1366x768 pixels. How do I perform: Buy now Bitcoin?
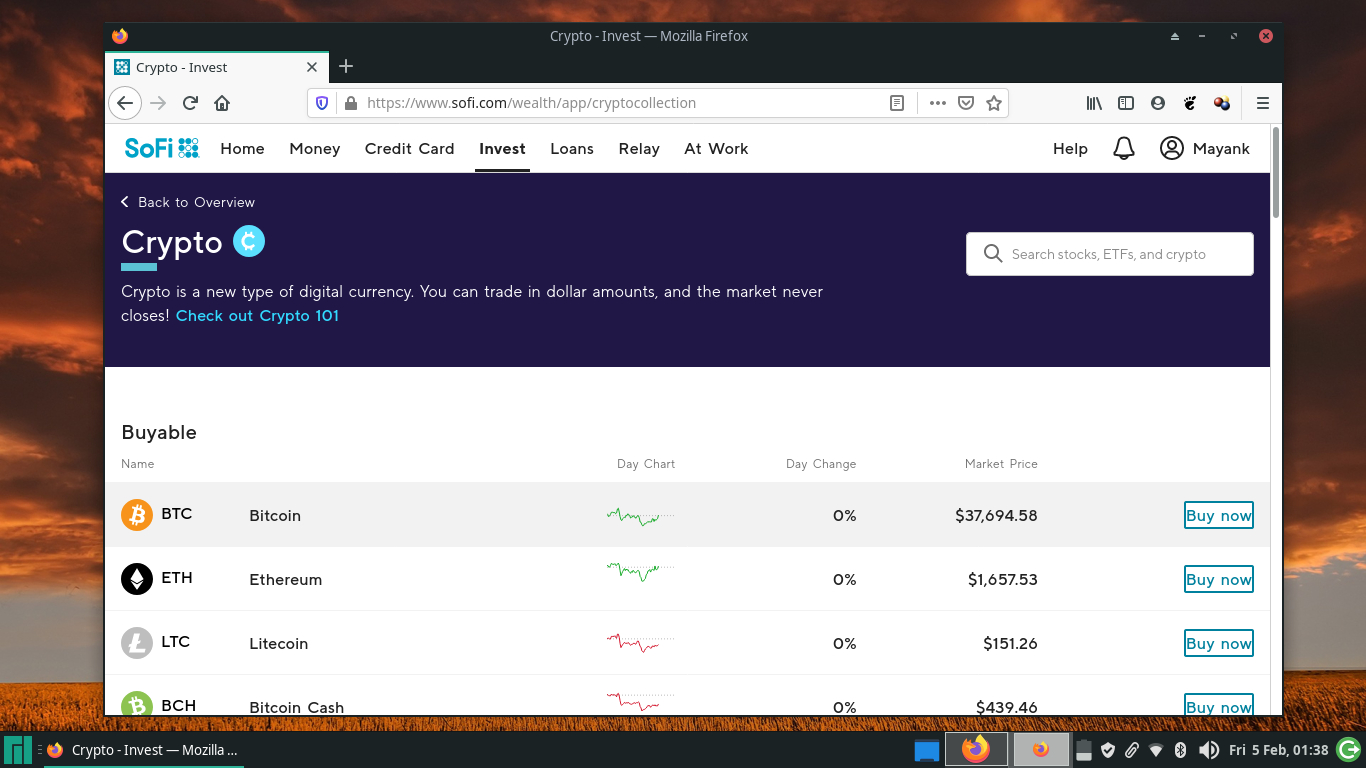(1218, 515)
